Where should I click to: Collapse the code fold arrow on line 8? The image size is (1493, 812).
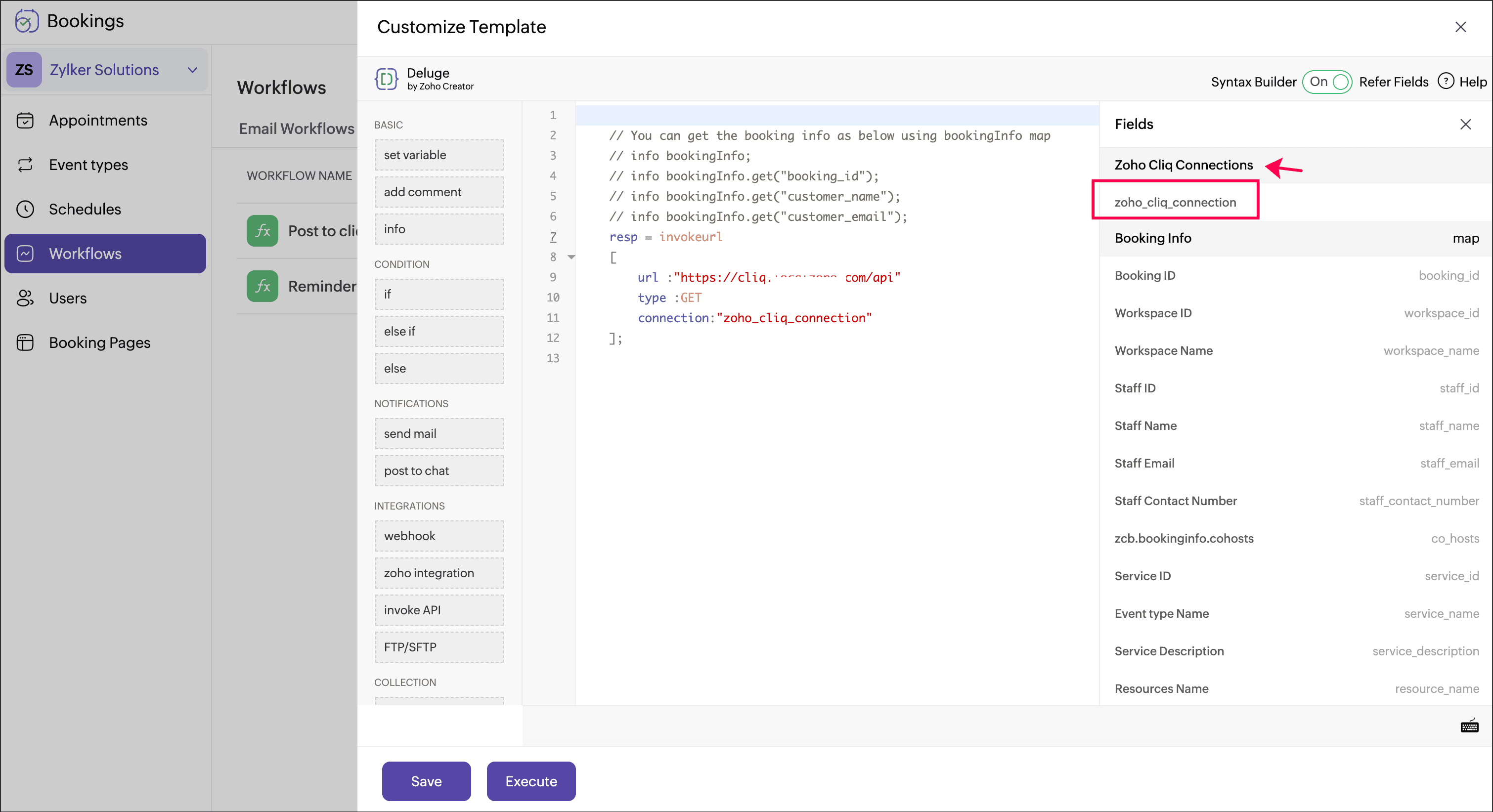click(571, 257)
